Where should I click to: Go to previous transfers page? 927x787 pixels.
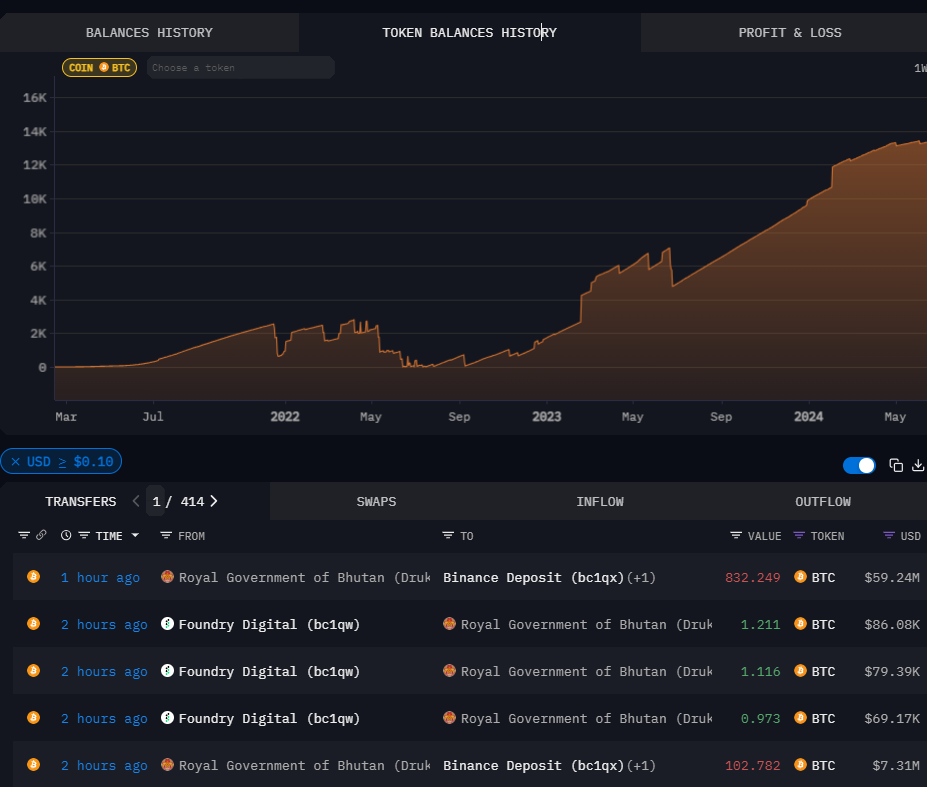pyautogui.click(x=137, y=501)
